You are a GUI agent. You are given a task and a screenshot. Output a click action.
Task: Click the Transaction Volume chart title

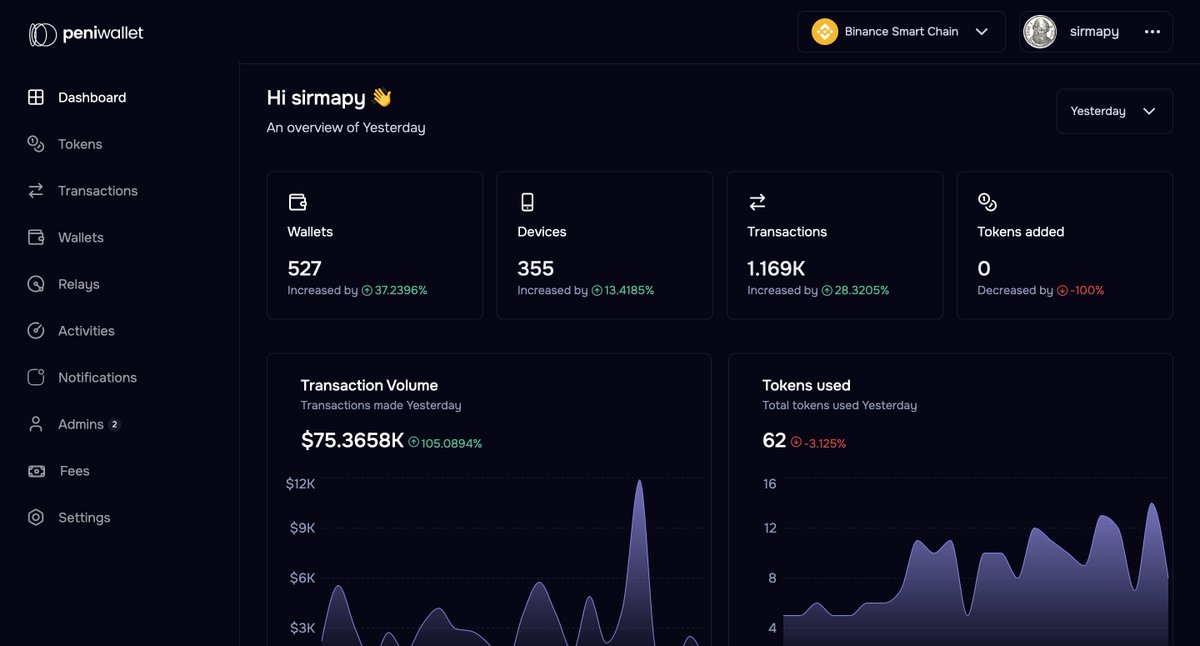(369, 385)
